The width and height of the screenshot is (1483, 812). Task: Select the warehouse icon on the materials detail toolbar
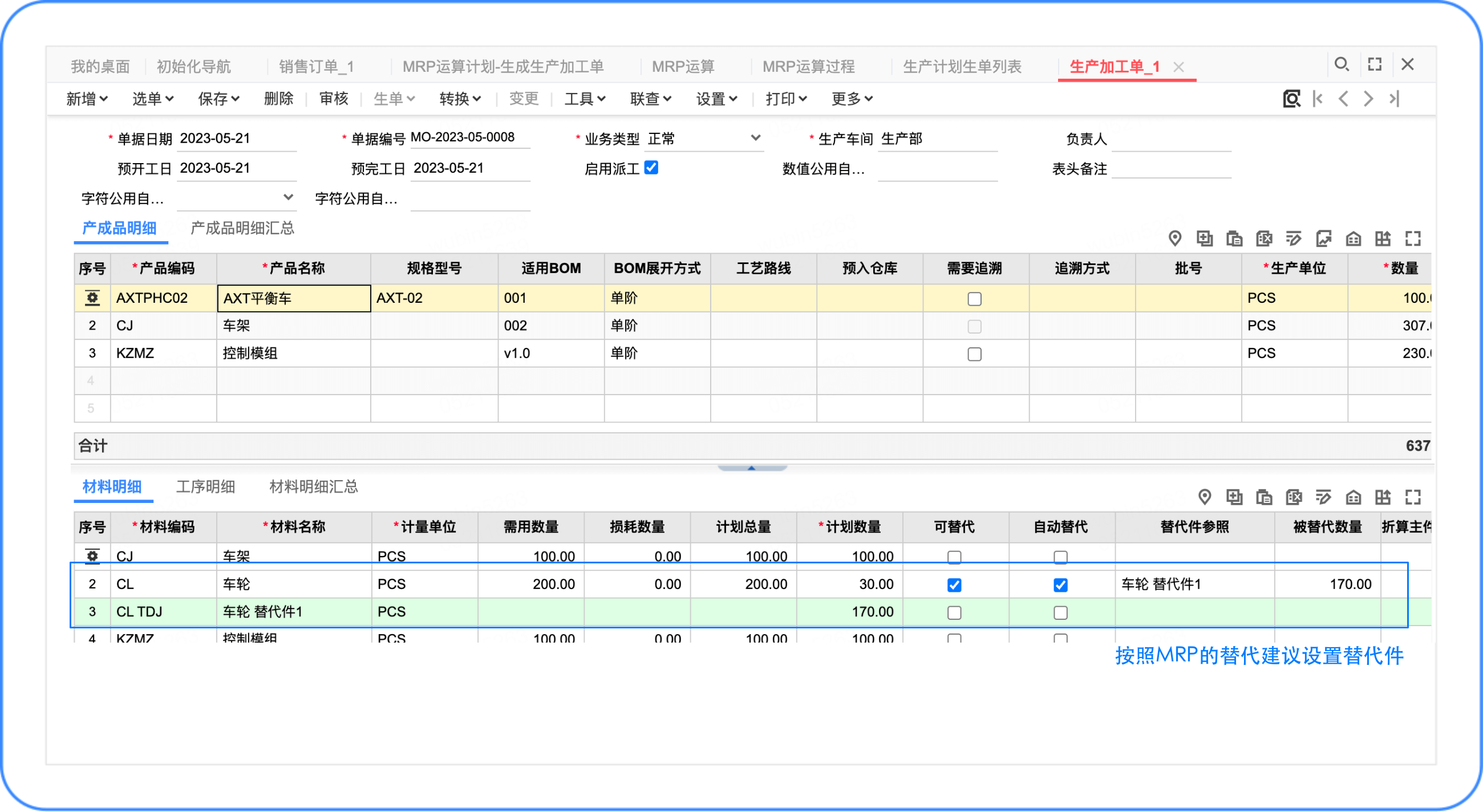[1354, 498]
